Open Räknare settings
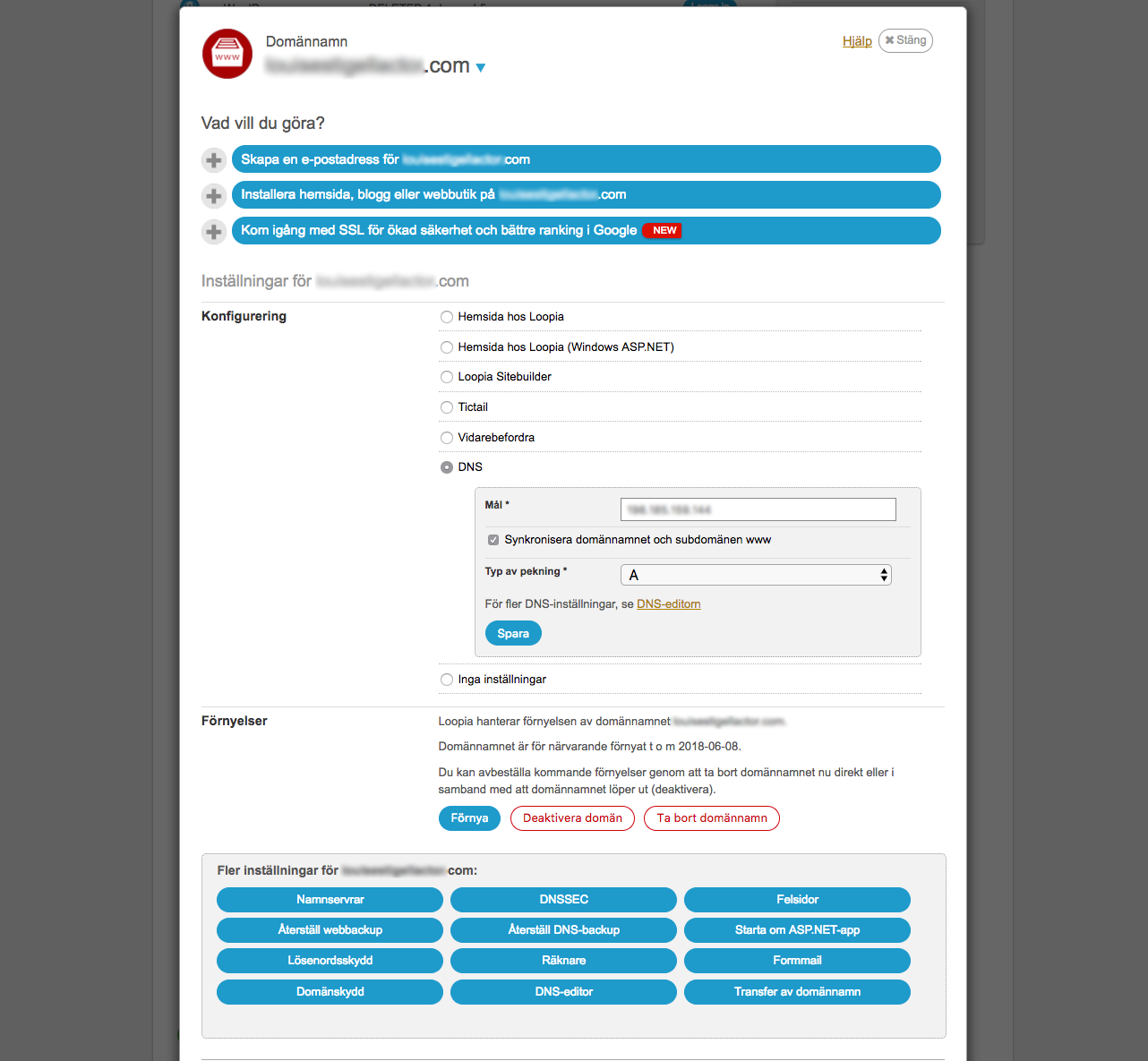 [563, 961]
